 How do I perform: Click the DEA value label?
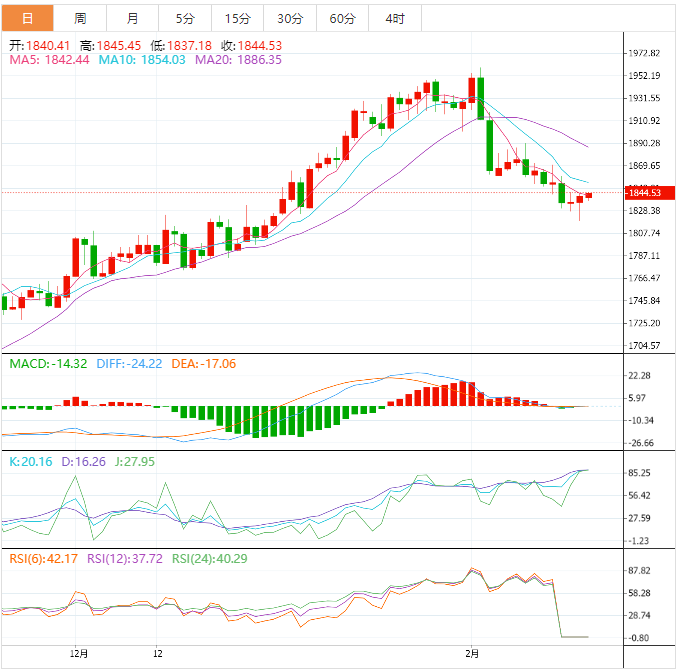[204, 364]
